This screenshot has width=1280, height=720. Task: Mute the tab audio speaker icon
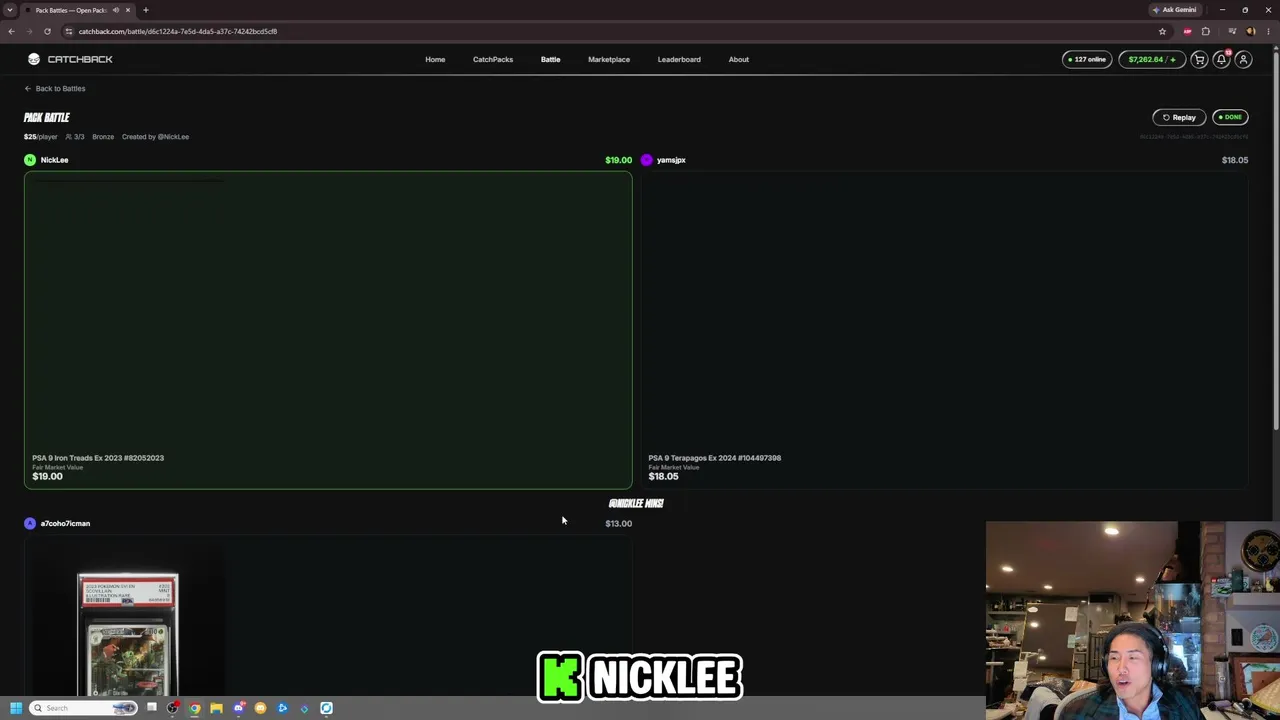tap(116, 10)
